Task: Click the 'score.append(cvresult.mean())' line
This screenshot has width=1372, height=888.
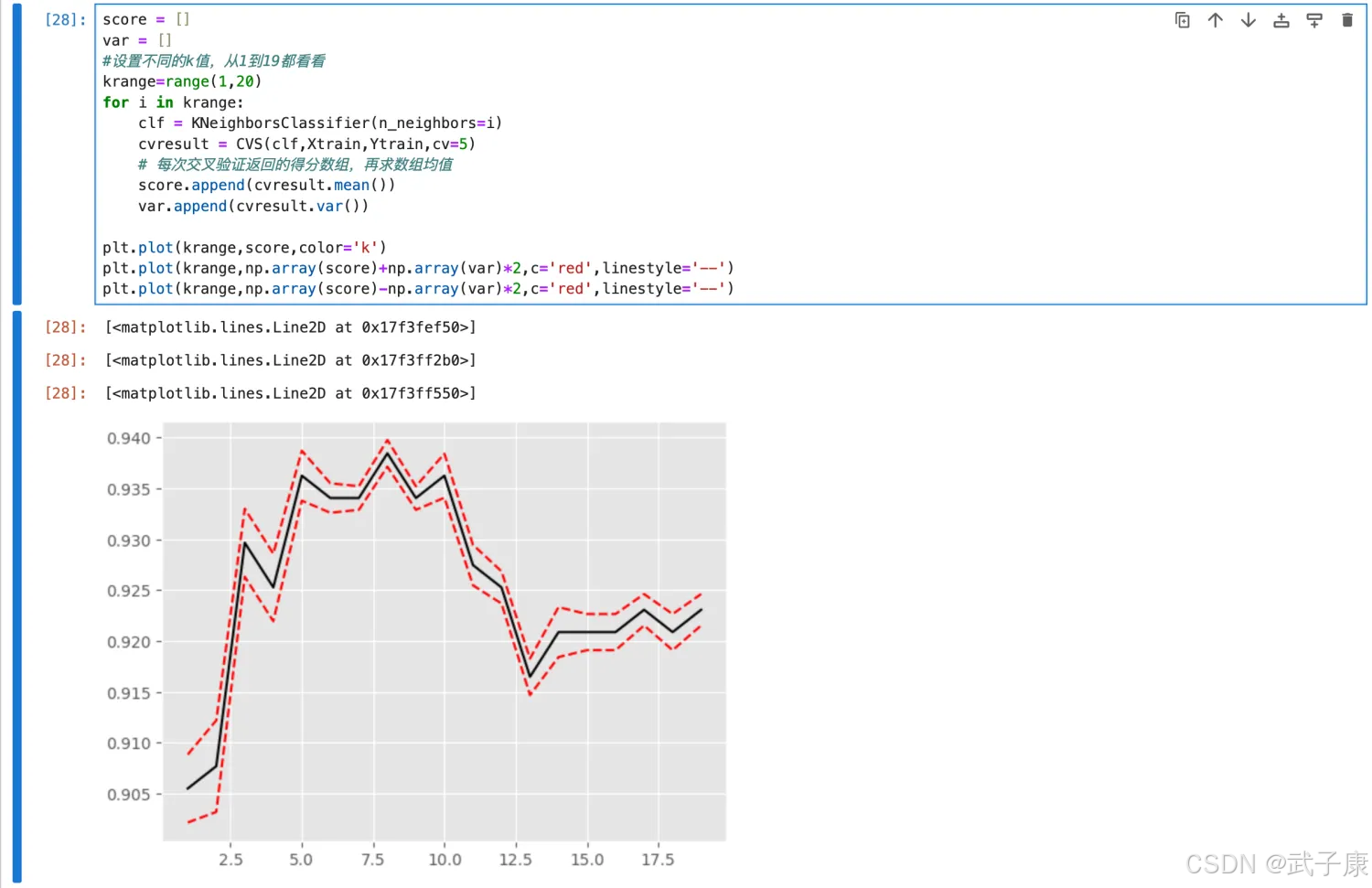Action: tap(267, 185)
